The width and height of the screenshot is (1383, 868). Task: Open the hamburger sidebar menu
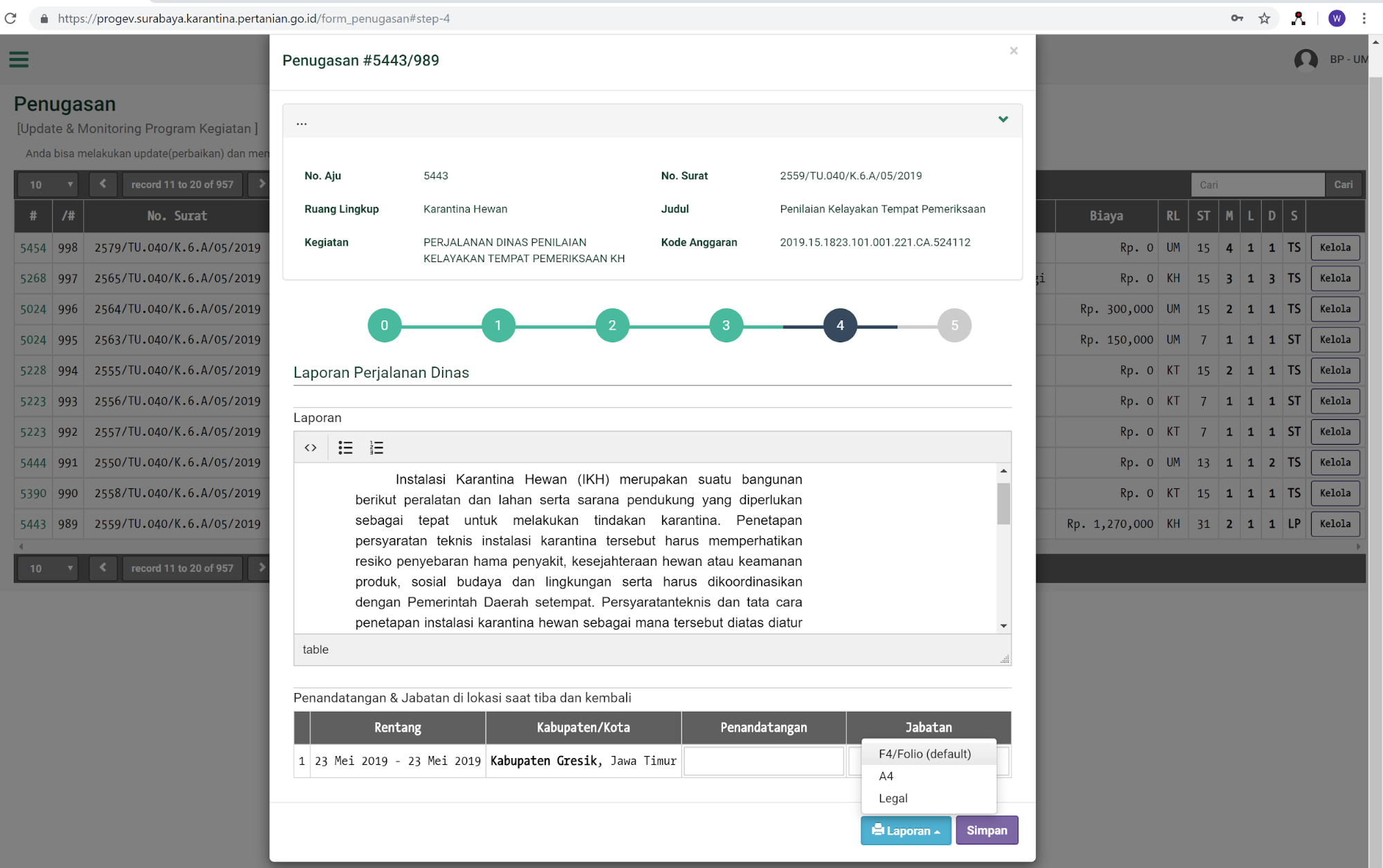pyautogui.click(x=19, y=59)
